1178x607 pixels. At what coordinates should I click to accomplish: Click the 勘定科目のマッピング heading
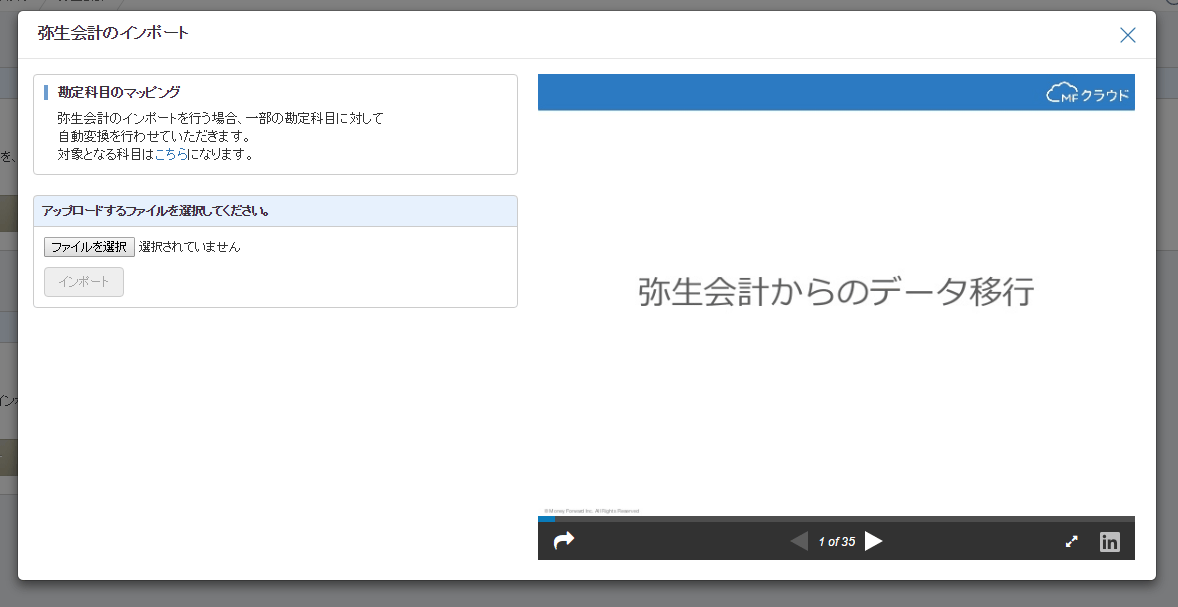tap(119, 92)
